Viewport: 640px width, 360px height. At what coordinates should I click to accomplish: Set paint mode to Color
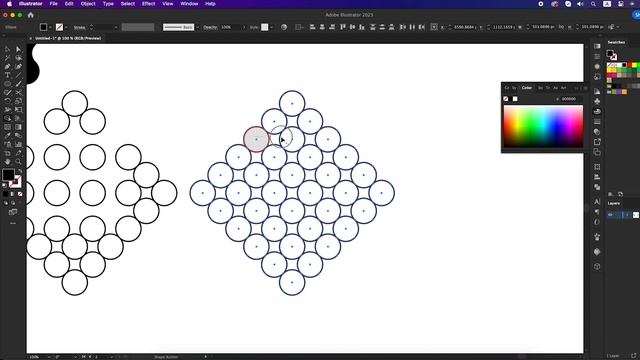5,194
